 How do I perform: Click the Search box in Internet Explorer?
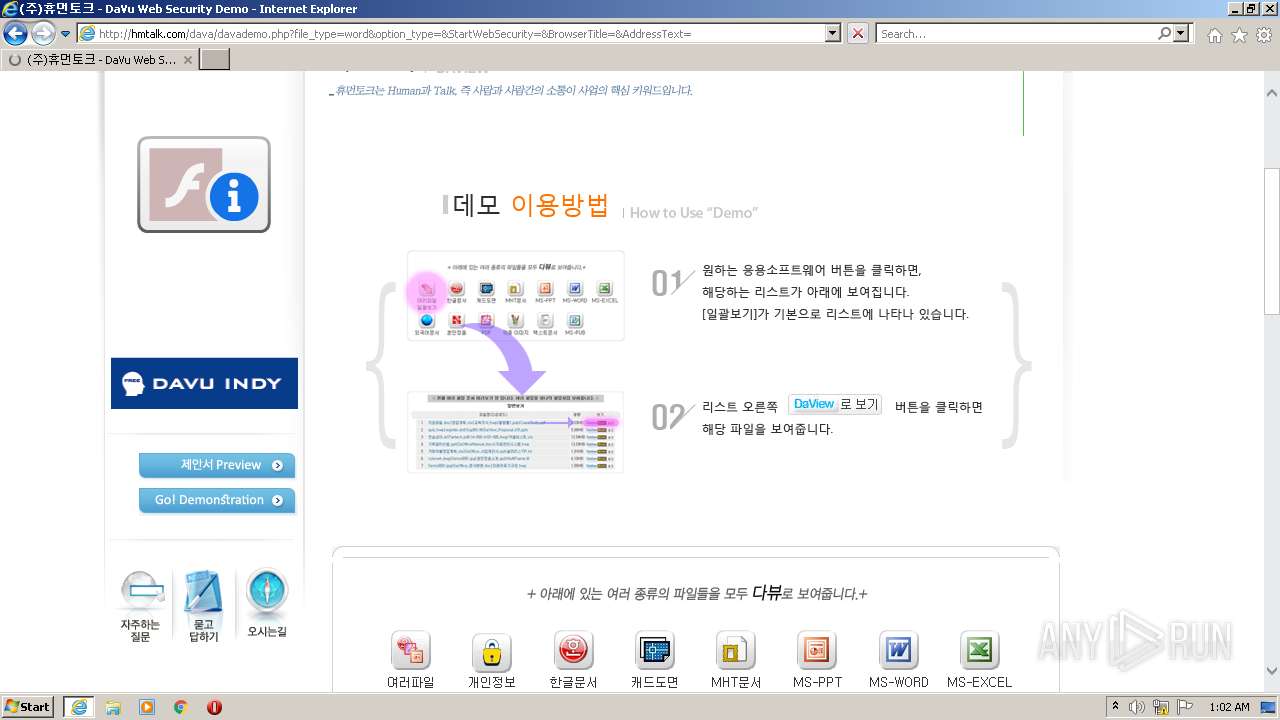pos(1016,34)
